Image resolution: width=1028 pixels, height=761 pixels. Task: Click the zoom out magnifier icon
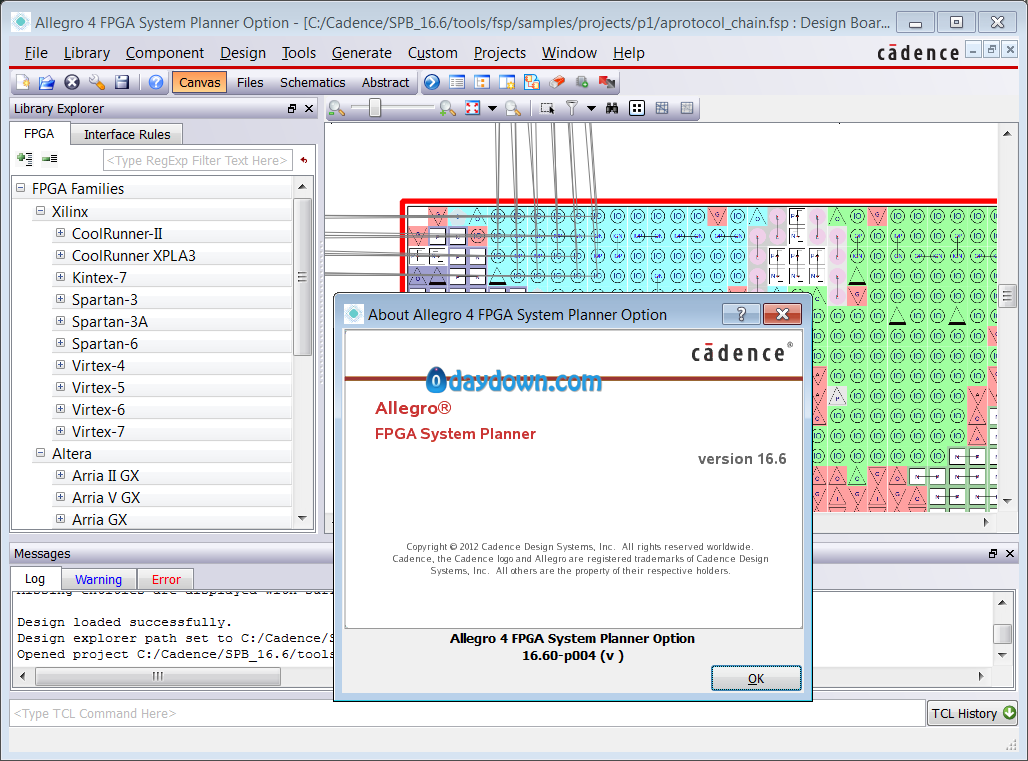pyautogui.click(x=336, y=108)
